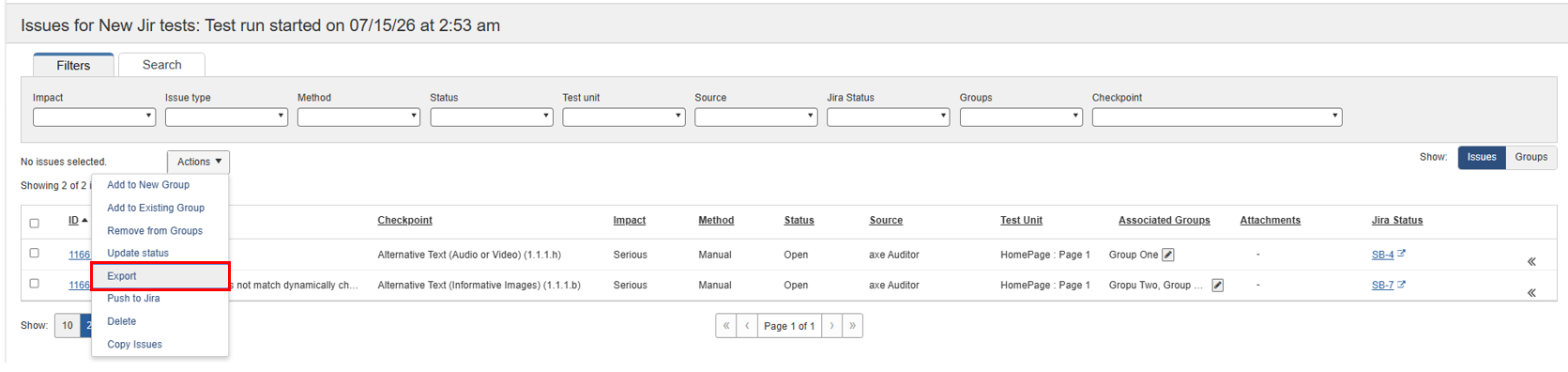Sort table by Attachments column
Viewport: 1568px width, 372px height.
click(1270, 220)
